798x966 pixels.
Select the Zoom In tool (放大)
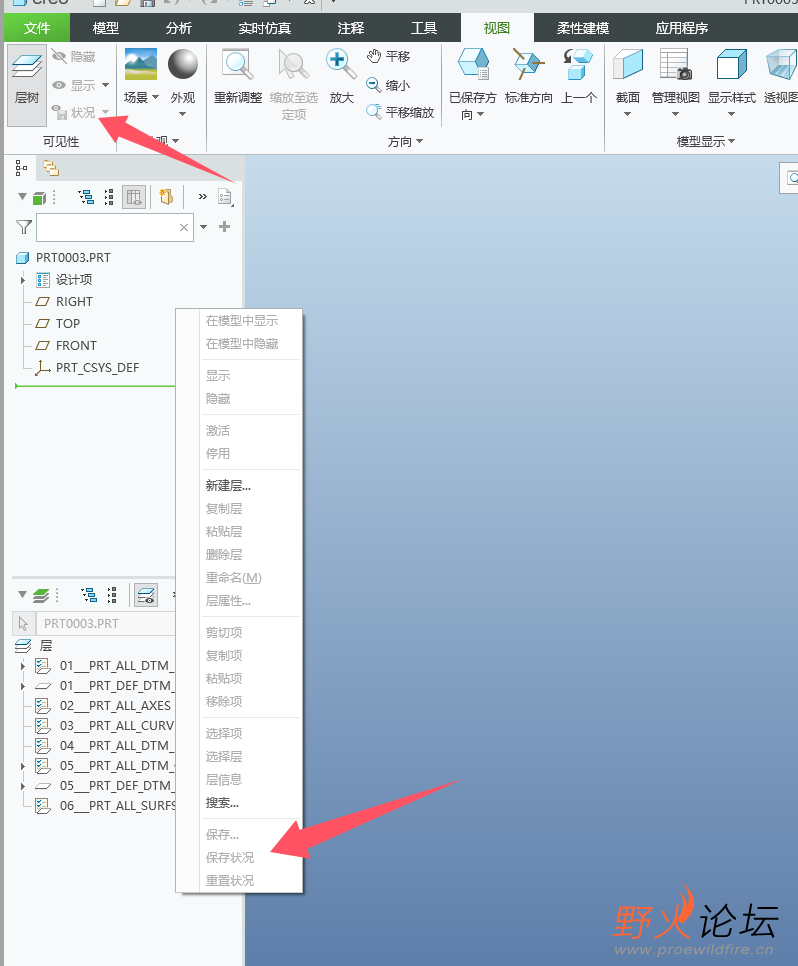[x=341, y=65]
